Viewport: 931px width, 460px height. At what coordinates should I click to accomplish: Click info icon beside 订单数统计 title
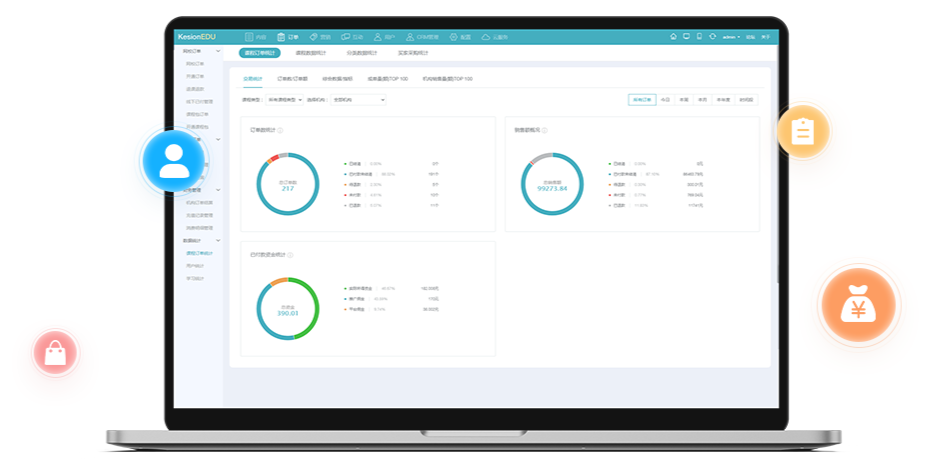tap(279, 130)
